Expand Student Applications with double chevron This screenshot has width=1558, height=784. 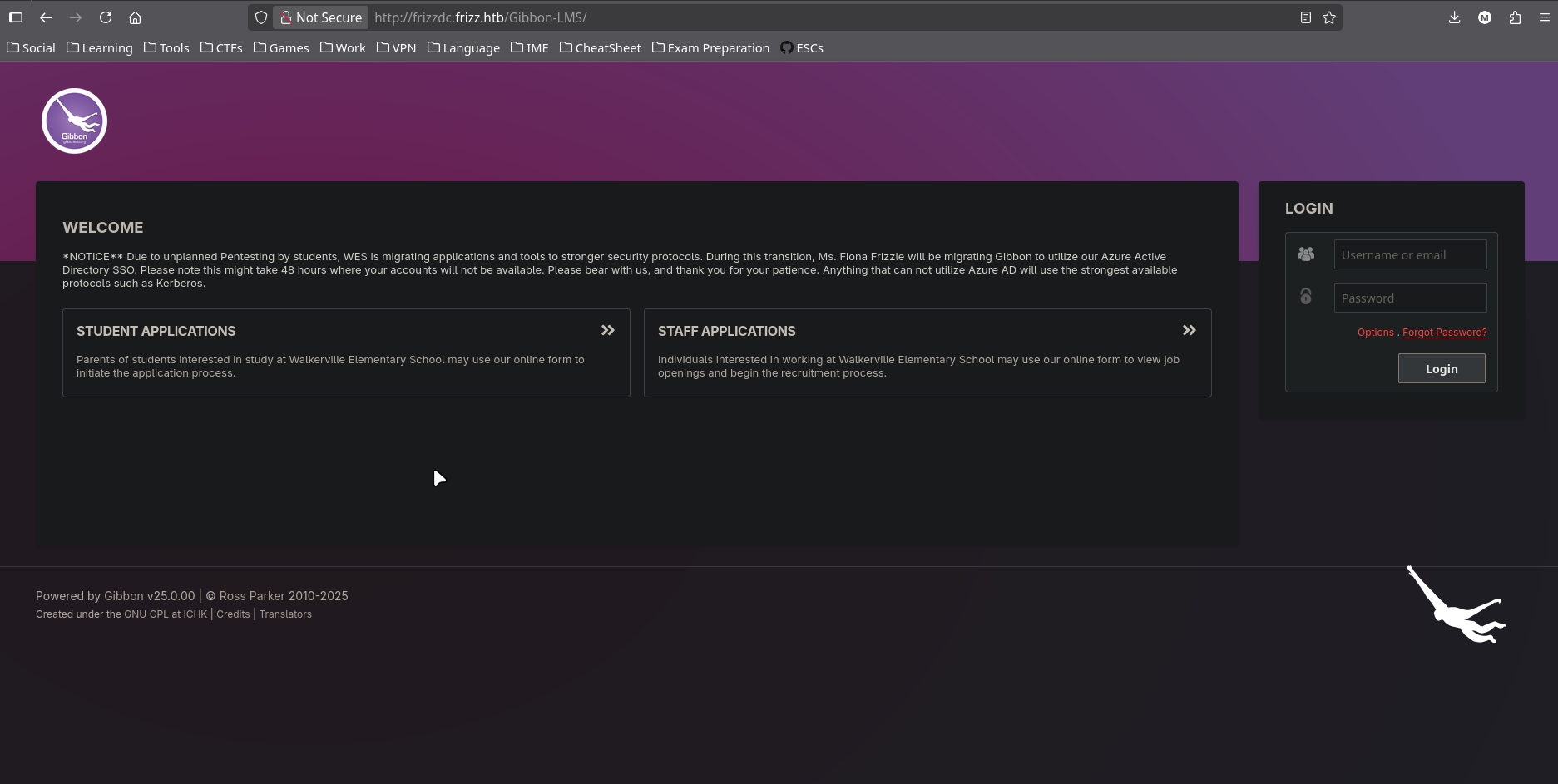click(x=608, y=331)
